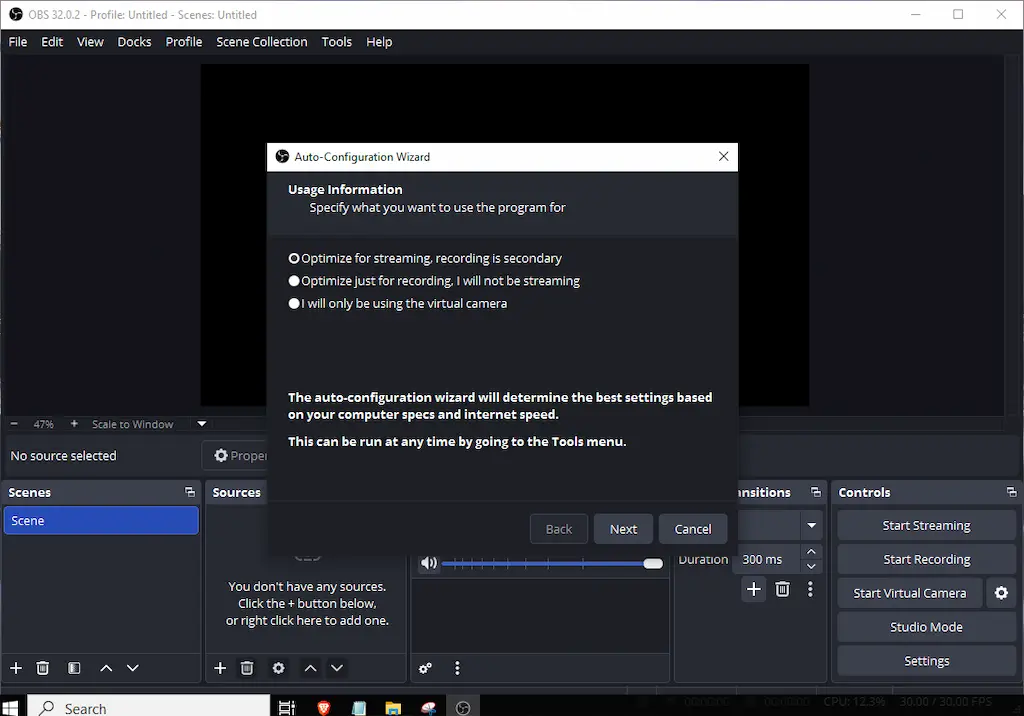Move source up

(310, 668)
